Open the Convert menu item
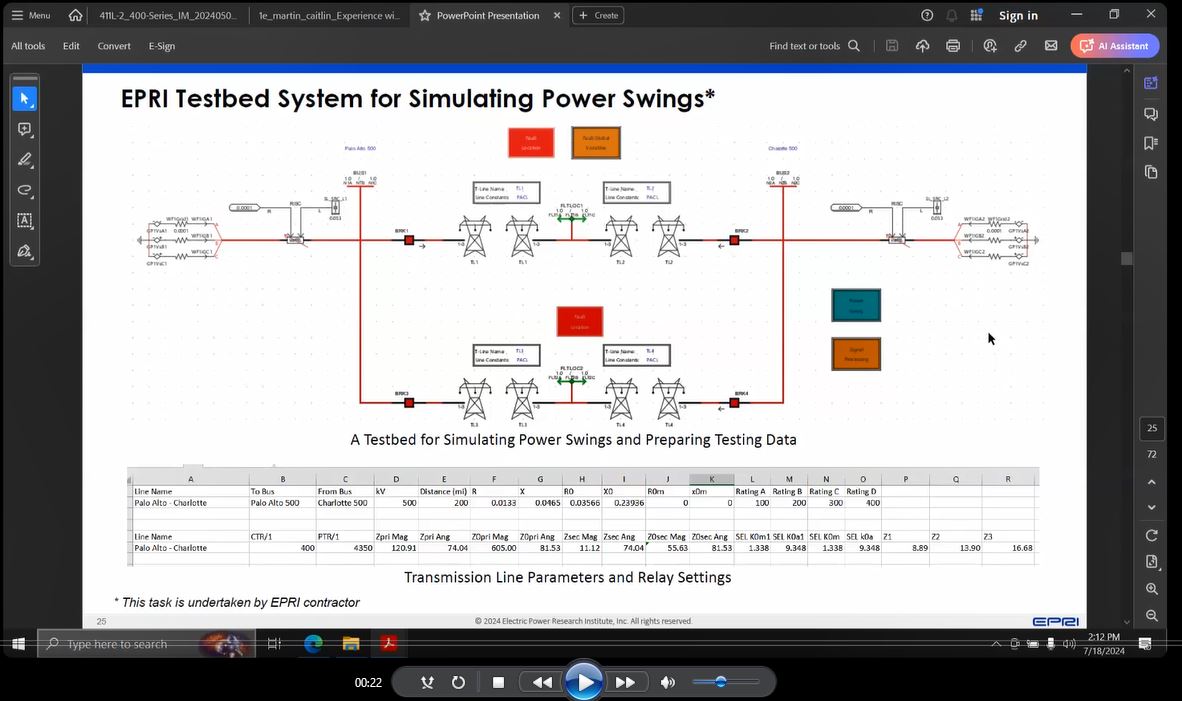Screen dimensions: 1182x701 (114, 46)
